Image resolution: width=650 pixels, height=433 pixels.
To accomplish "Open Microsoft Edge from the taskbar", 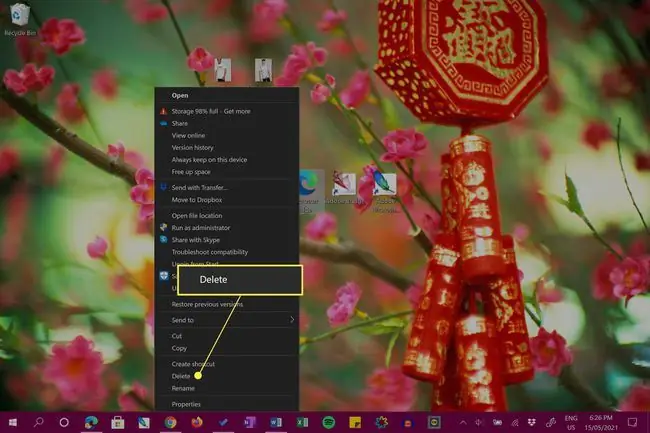I will pos(91,422).
